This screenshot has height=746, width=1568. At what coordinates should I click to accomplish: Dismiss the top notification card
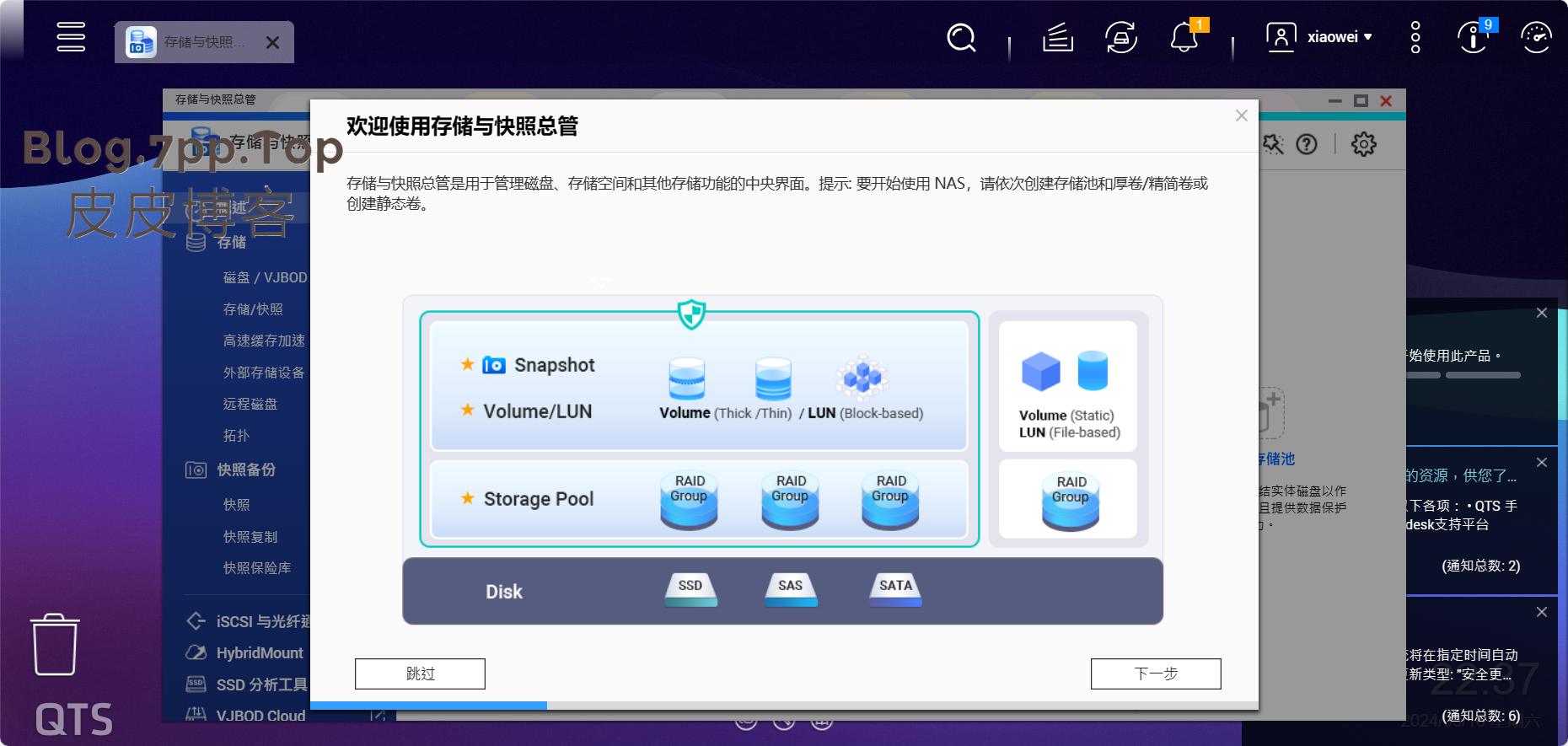click(1542, 313)
